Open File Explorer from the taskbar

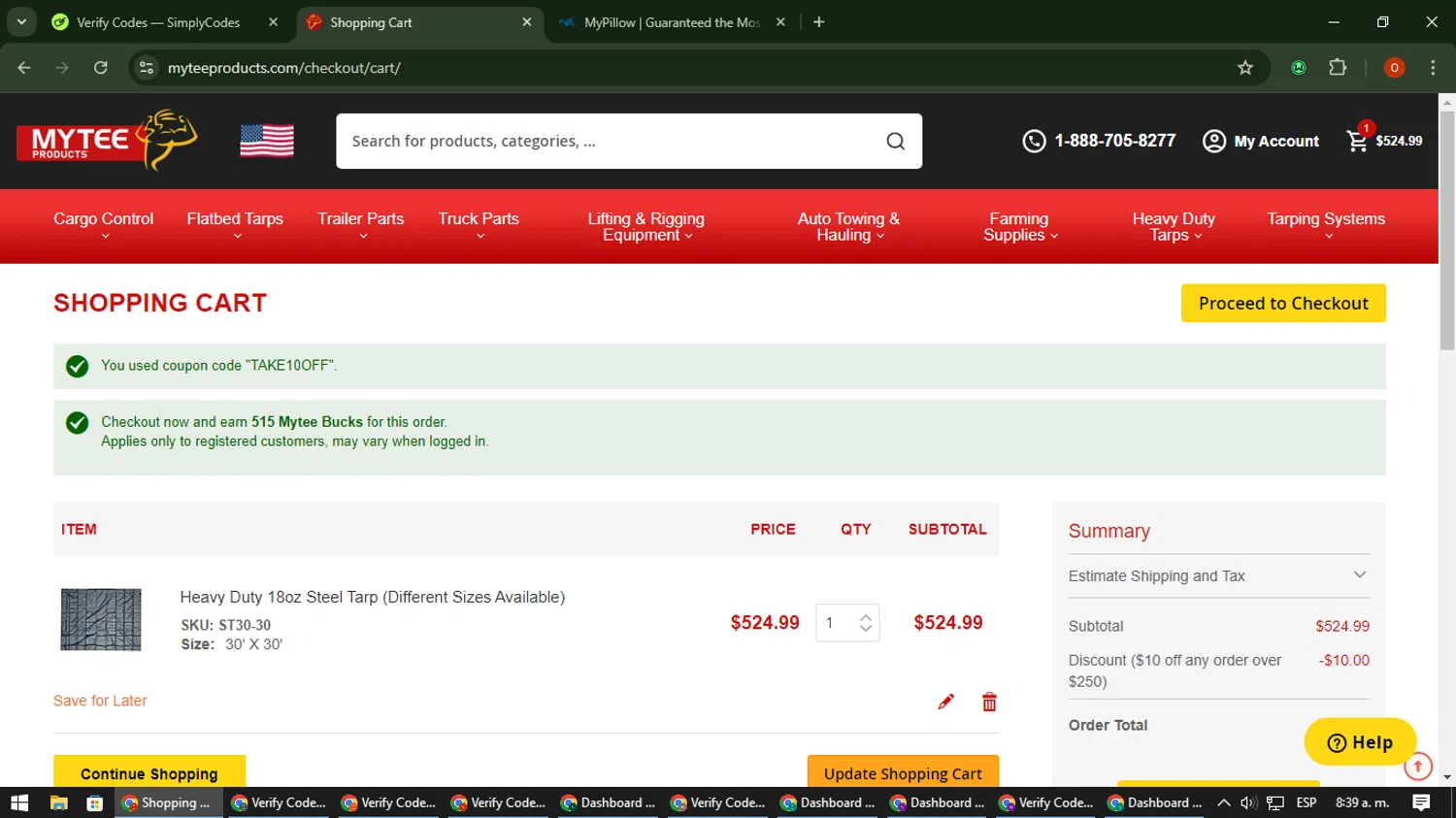point(58,802)
